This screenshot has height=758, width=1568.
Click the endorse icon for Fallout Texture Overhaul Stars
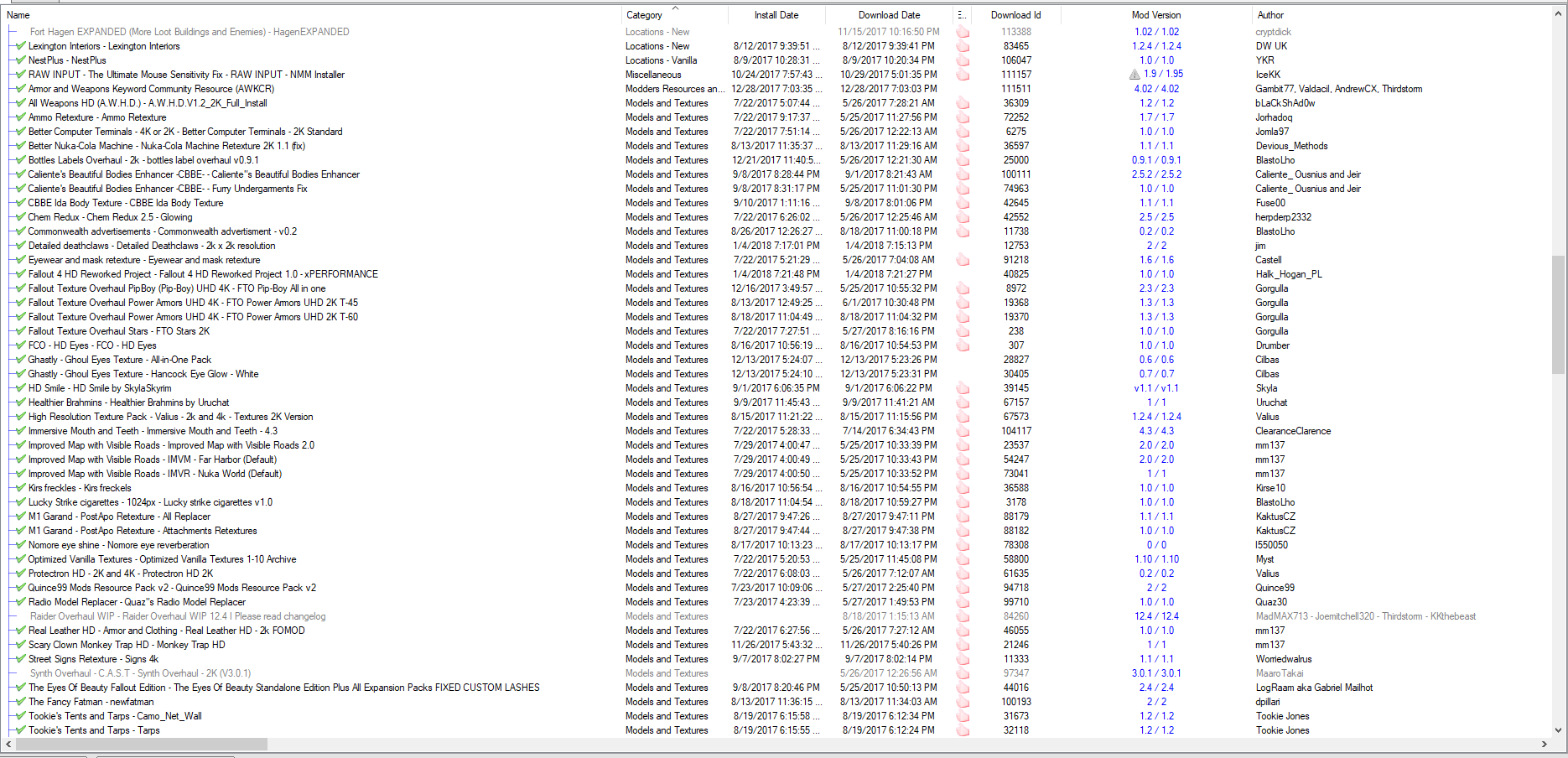coord(963,331)
